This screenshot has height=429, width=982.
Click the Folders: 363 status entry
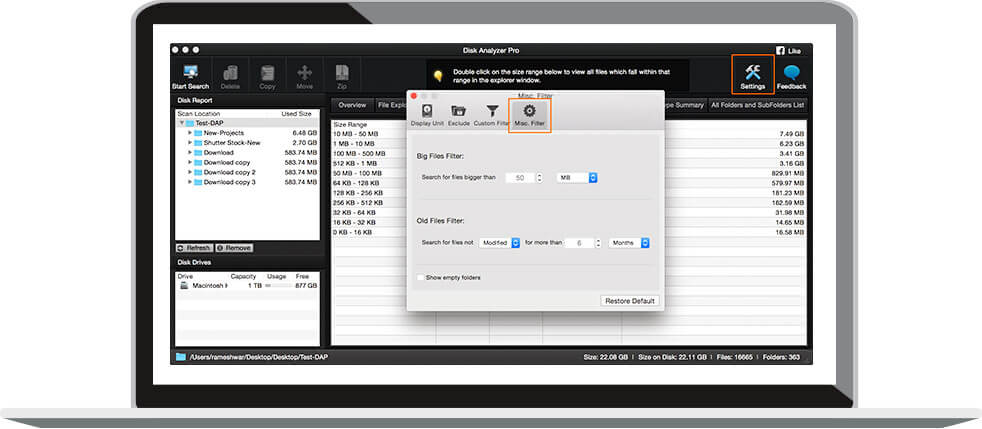coord(781,357)
